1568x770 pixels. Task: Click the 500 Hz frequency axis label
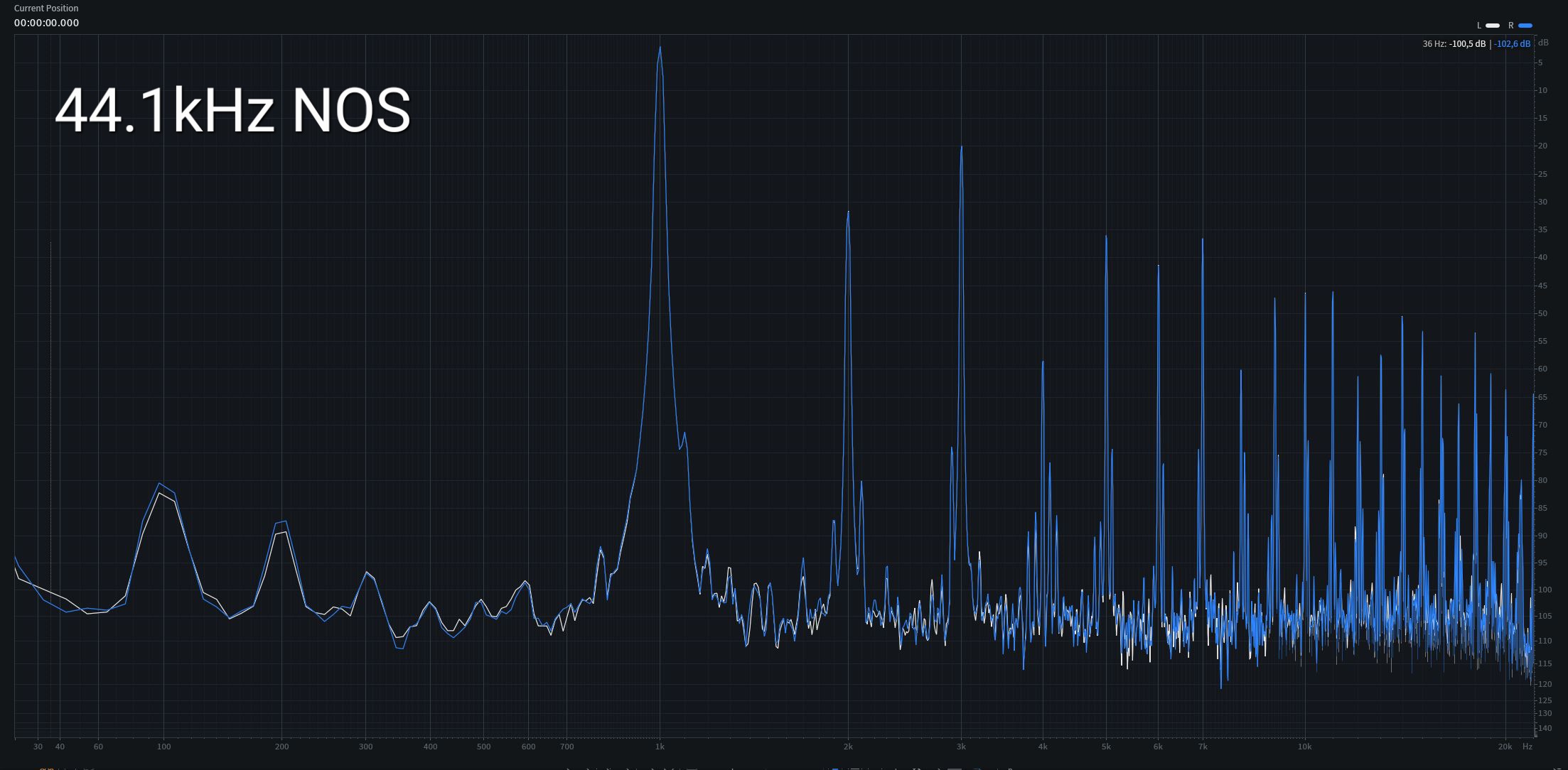coord(483,747)
